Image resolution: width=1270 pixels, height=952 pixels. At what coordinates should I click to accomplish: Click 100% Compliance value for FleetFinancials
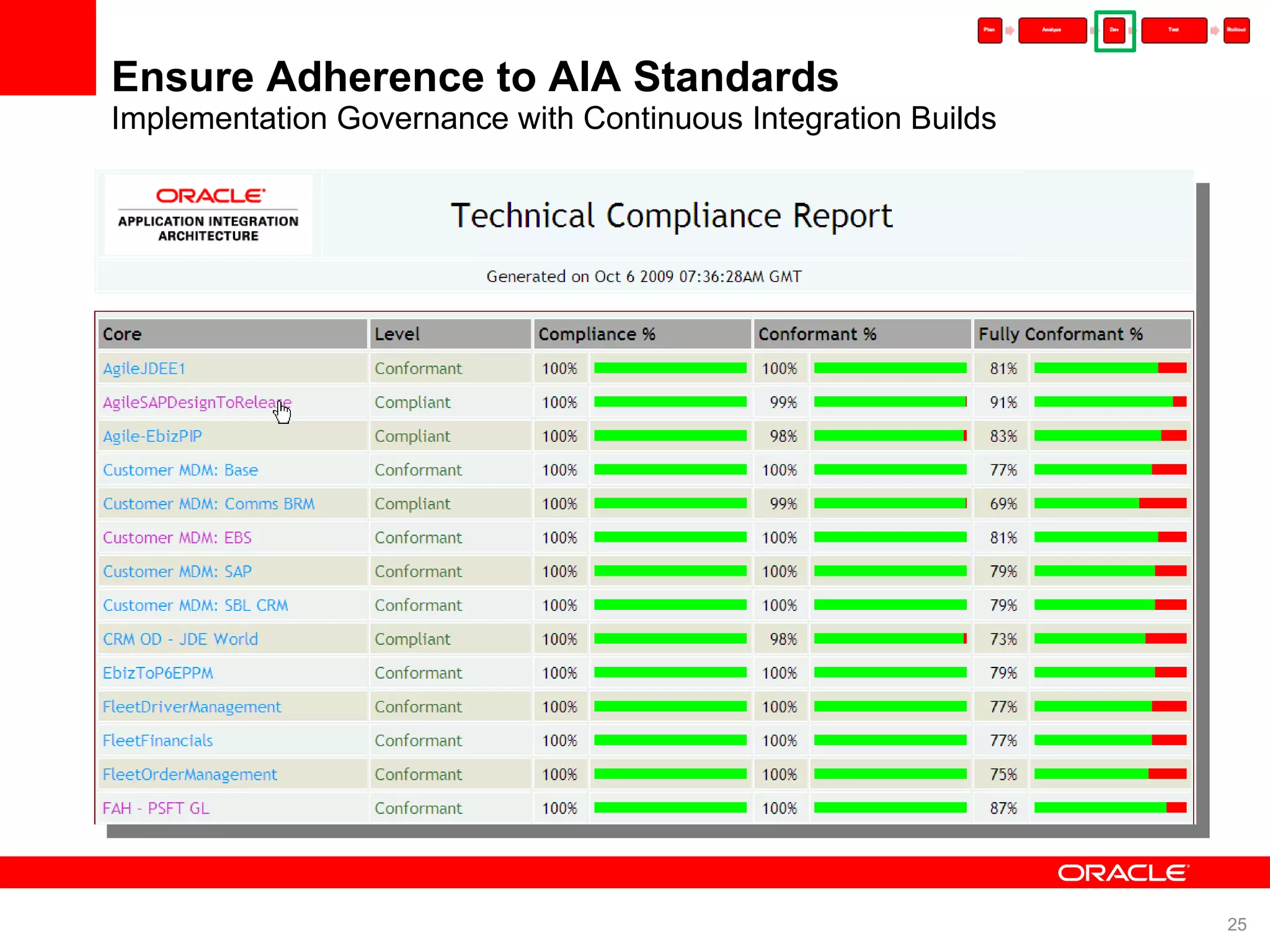pyautogui.click(x=559, y=740)
